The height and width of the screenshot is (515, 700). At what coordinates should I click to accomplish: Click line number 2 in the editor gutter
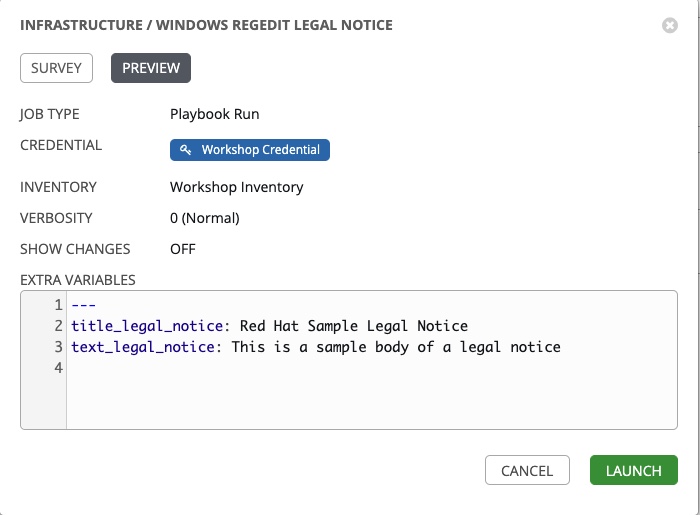tap(59, 326)
